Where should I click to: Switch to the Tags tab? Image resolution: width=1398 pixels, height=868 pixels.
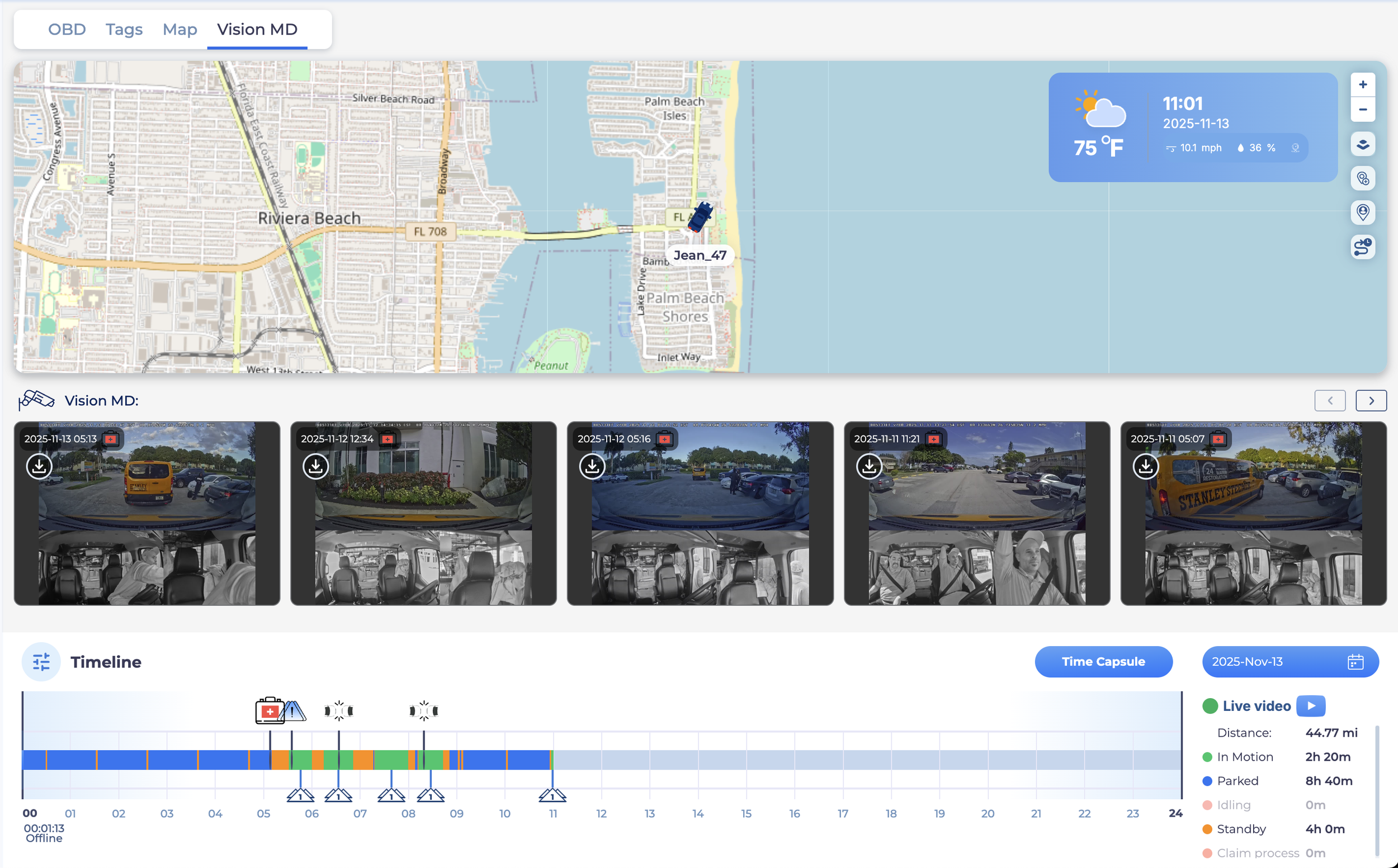pyautogui.click(x=124, y=29)
